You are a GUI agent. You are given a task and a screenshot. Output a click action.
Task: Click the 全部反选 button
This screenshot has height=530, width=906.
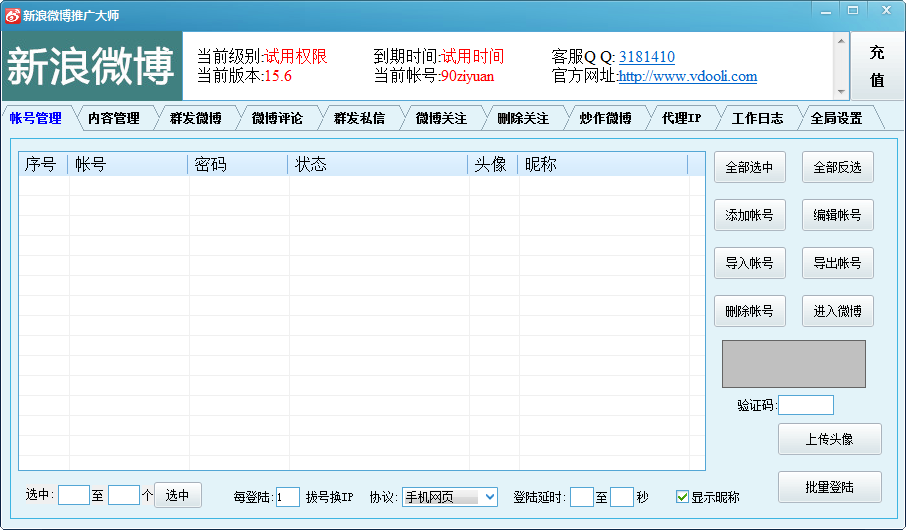pyautogui.click(x=837, y=168)
